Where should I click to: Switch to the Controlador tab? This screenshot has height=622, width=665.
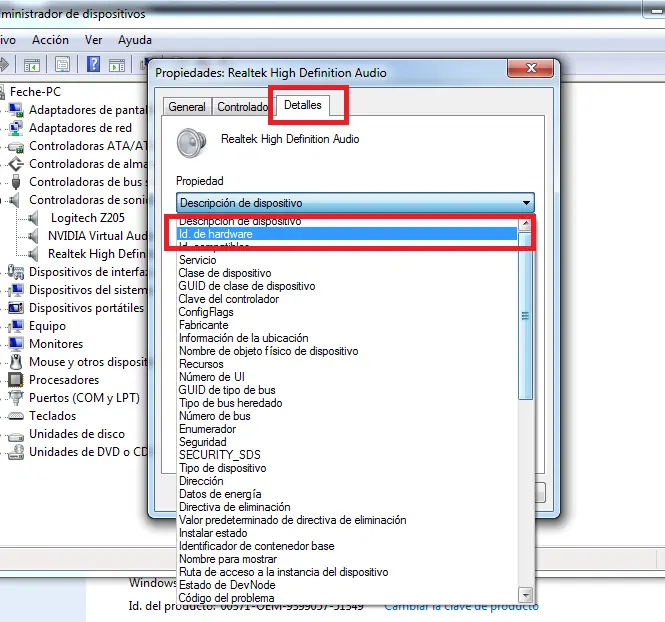pos(243,107)
